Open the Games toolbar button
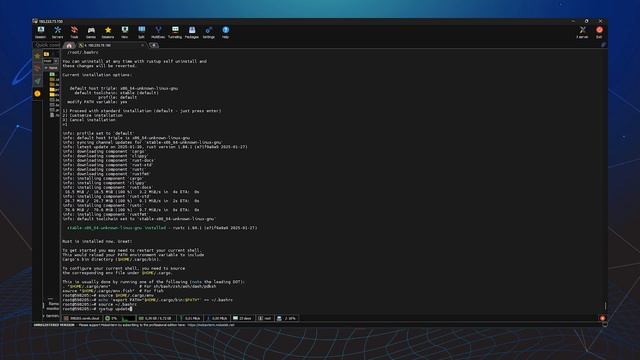The height and width of the screenshot is (360, 640). [x=91, y=32]
